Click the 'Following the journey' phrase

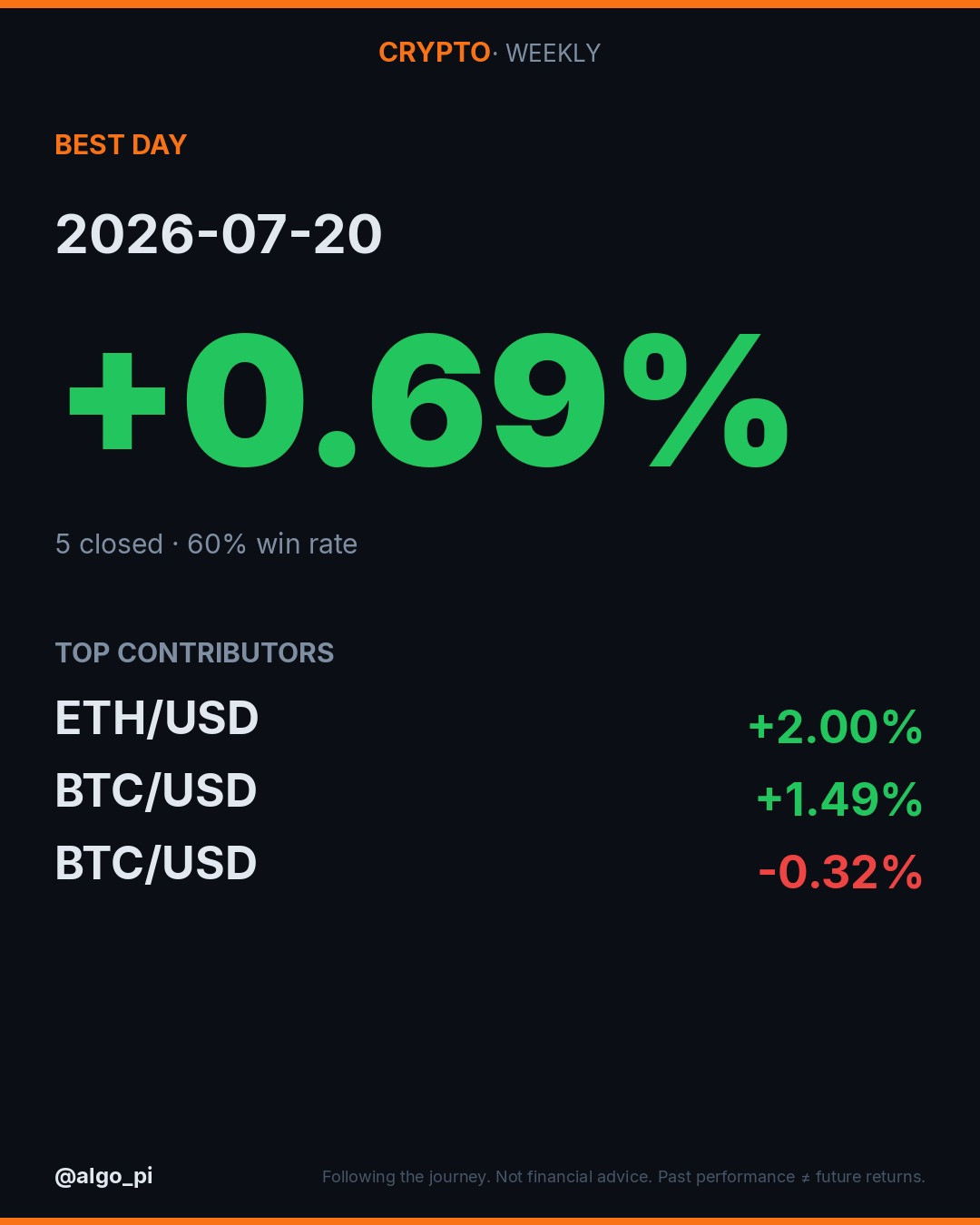[x=406, y=1177]
